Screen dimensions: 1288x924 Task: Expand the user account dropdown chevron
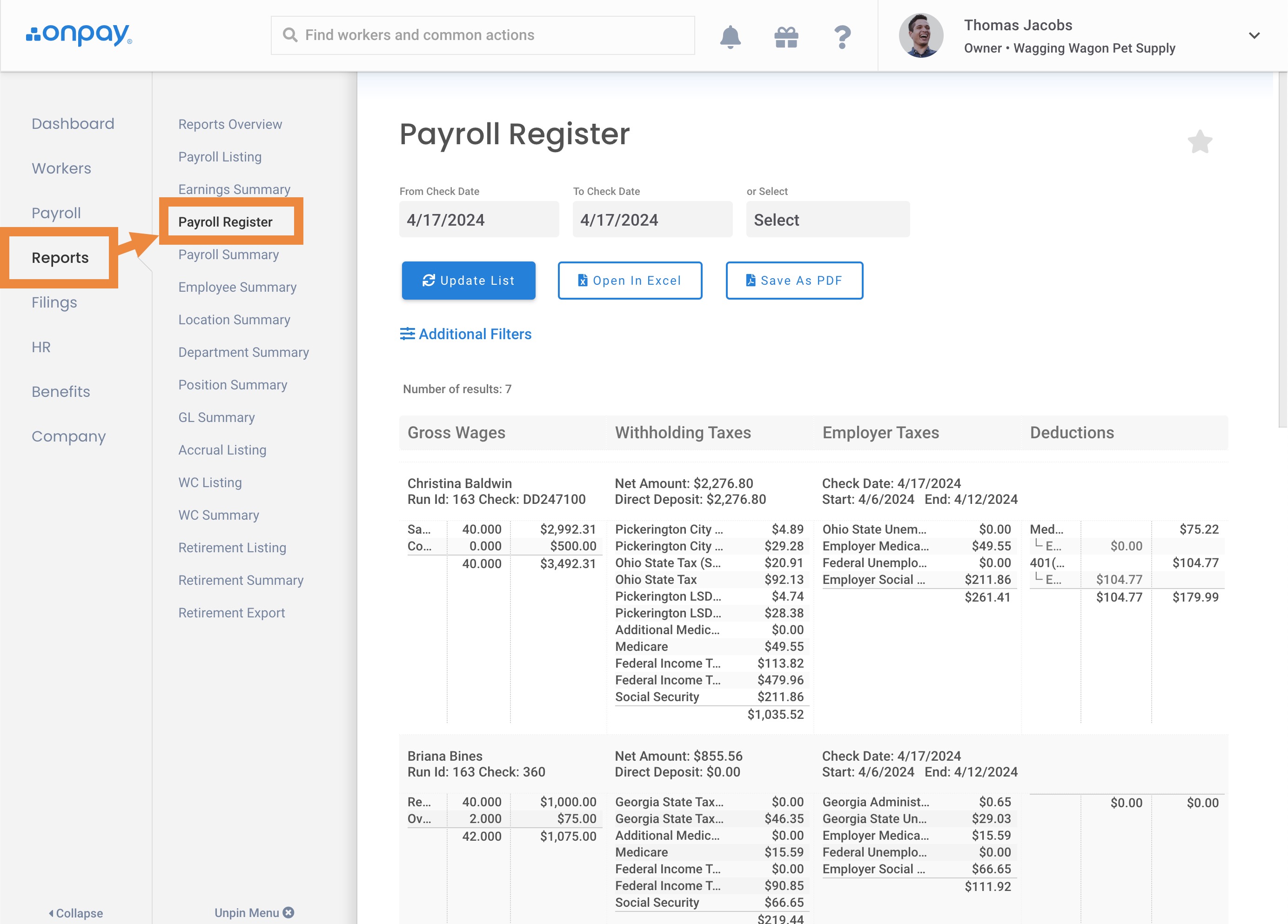(1254, 35)
